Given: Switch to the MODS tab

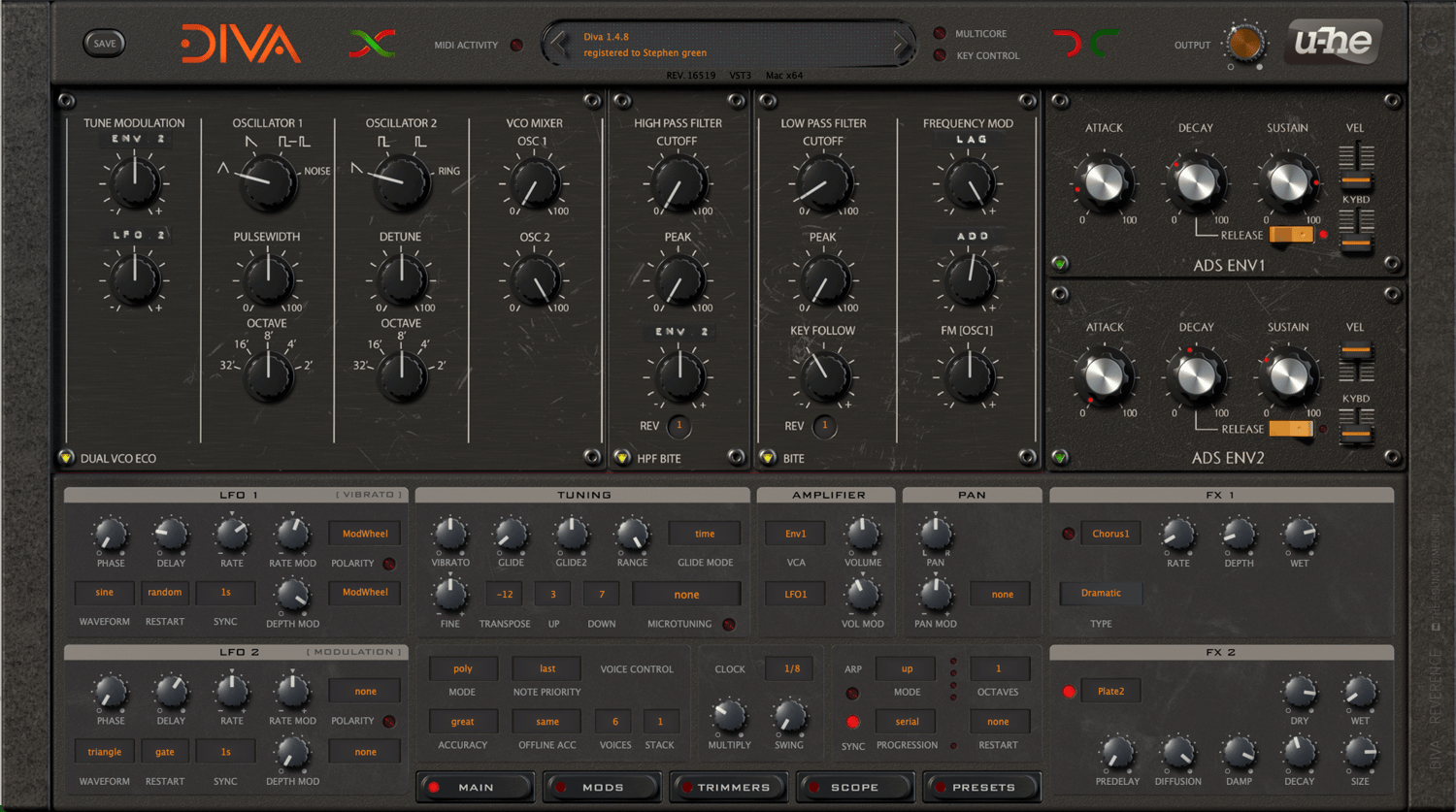Looking at the screenshot, I should point(602,787).
